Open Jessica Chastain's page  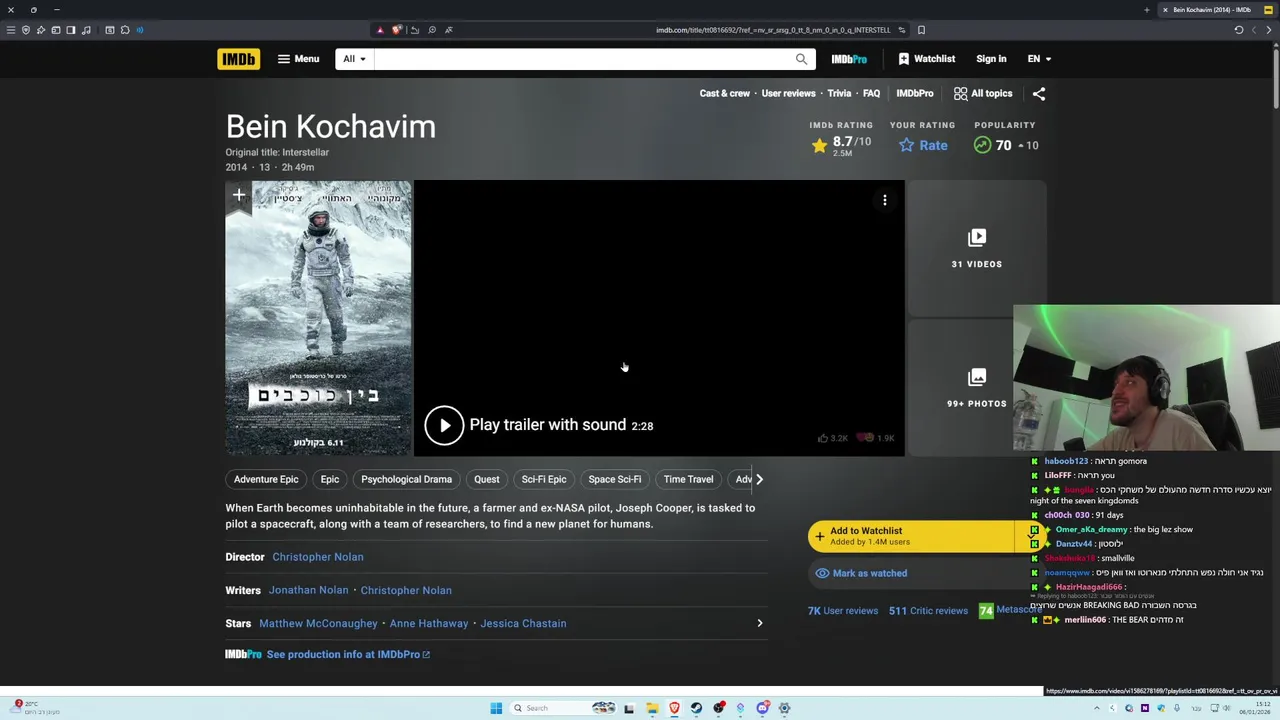click(x=523, y=623)
